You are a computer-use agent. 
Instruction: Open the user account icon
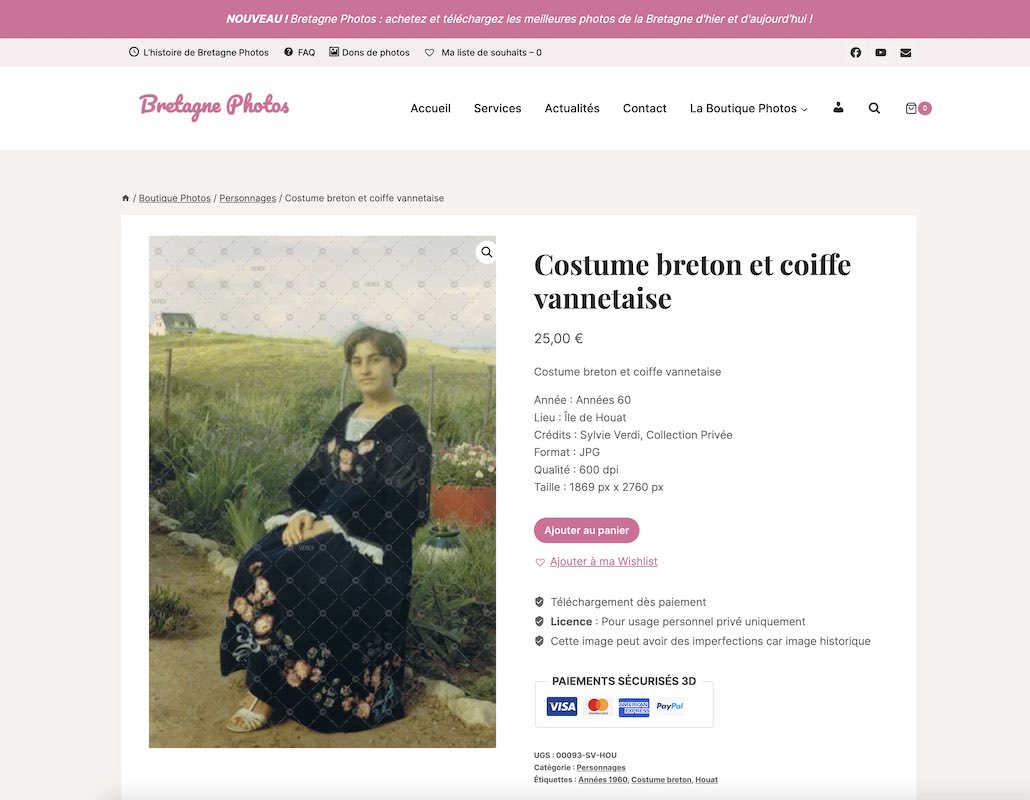click(838, 108)
